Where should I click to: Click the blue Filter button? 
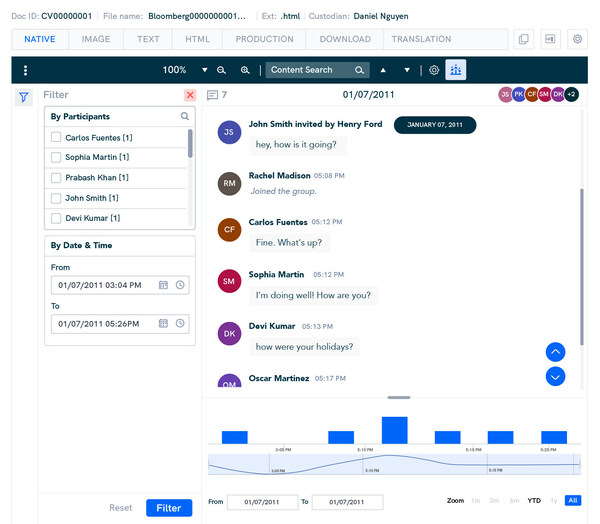[x=168, y=508]
